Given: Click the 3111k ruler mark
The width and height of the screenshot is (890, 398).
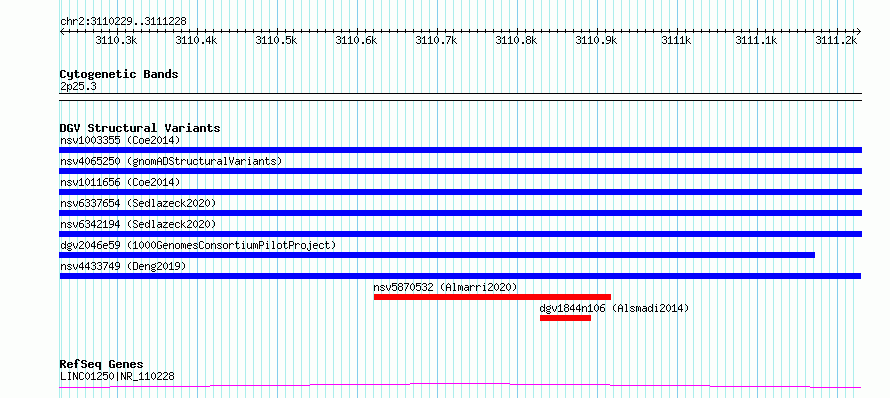Looking at the screenshot, I should point(677,40).
